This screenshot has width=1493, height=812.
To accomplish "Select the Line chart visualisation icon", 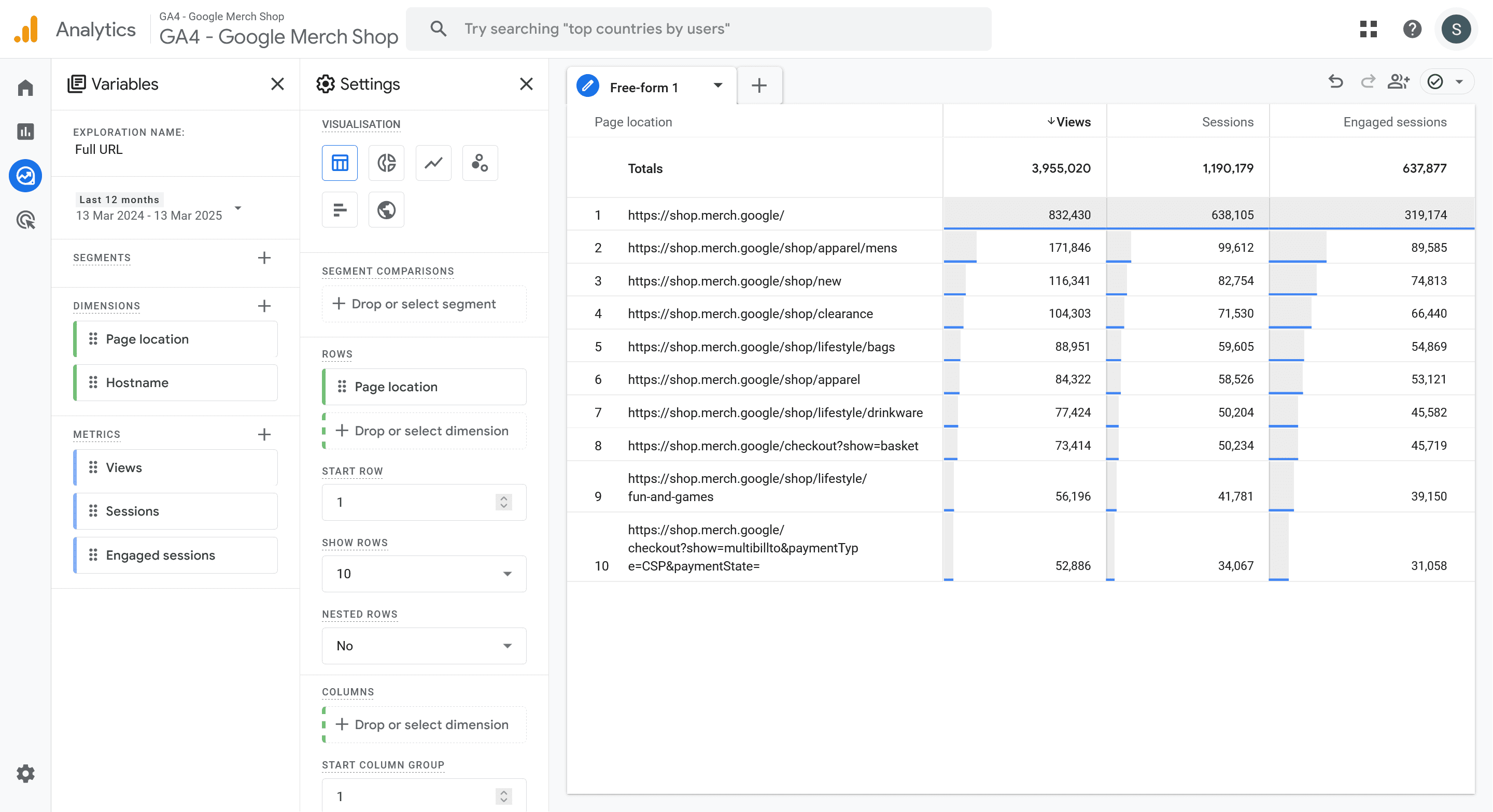I will (x=433, y=163).
